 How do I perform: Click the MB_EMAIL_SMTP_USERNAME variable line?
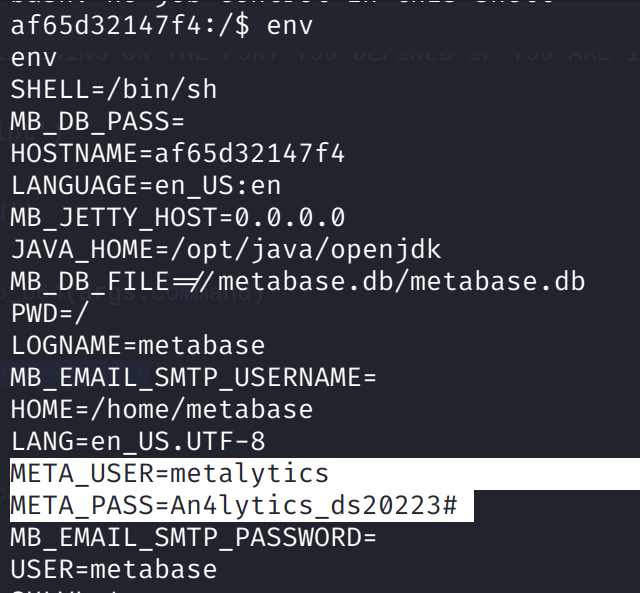(x=193, y=377)
